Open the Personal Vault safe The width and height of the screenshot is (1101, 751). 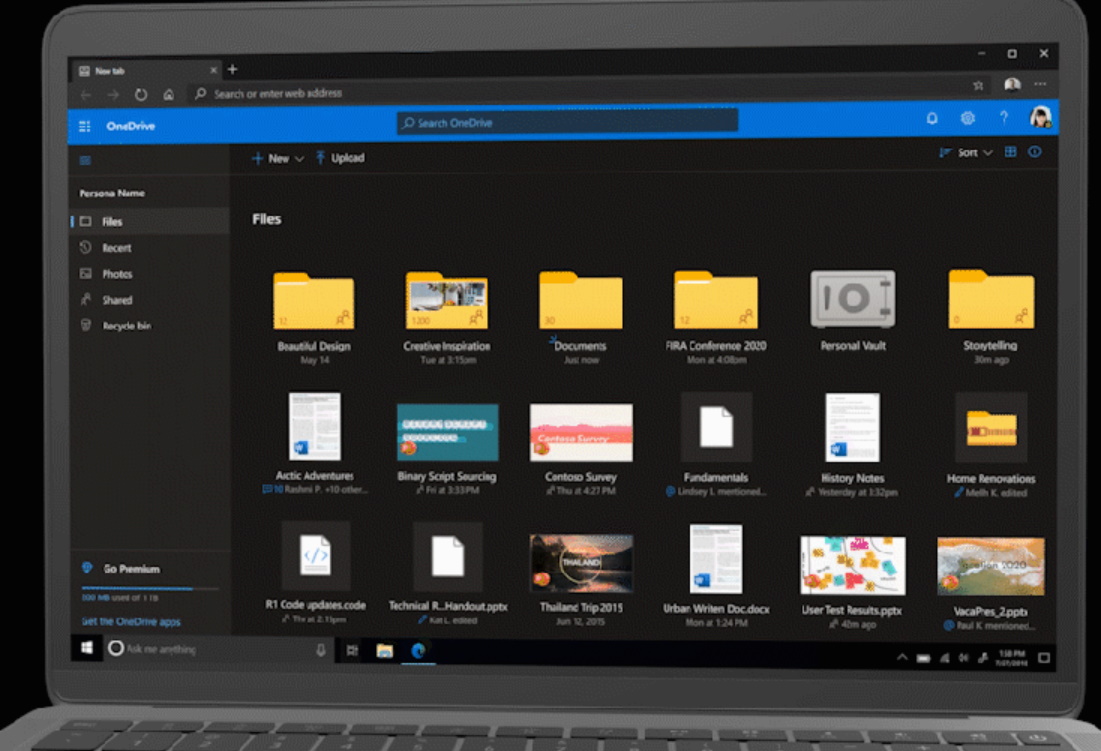click(852, 300)
